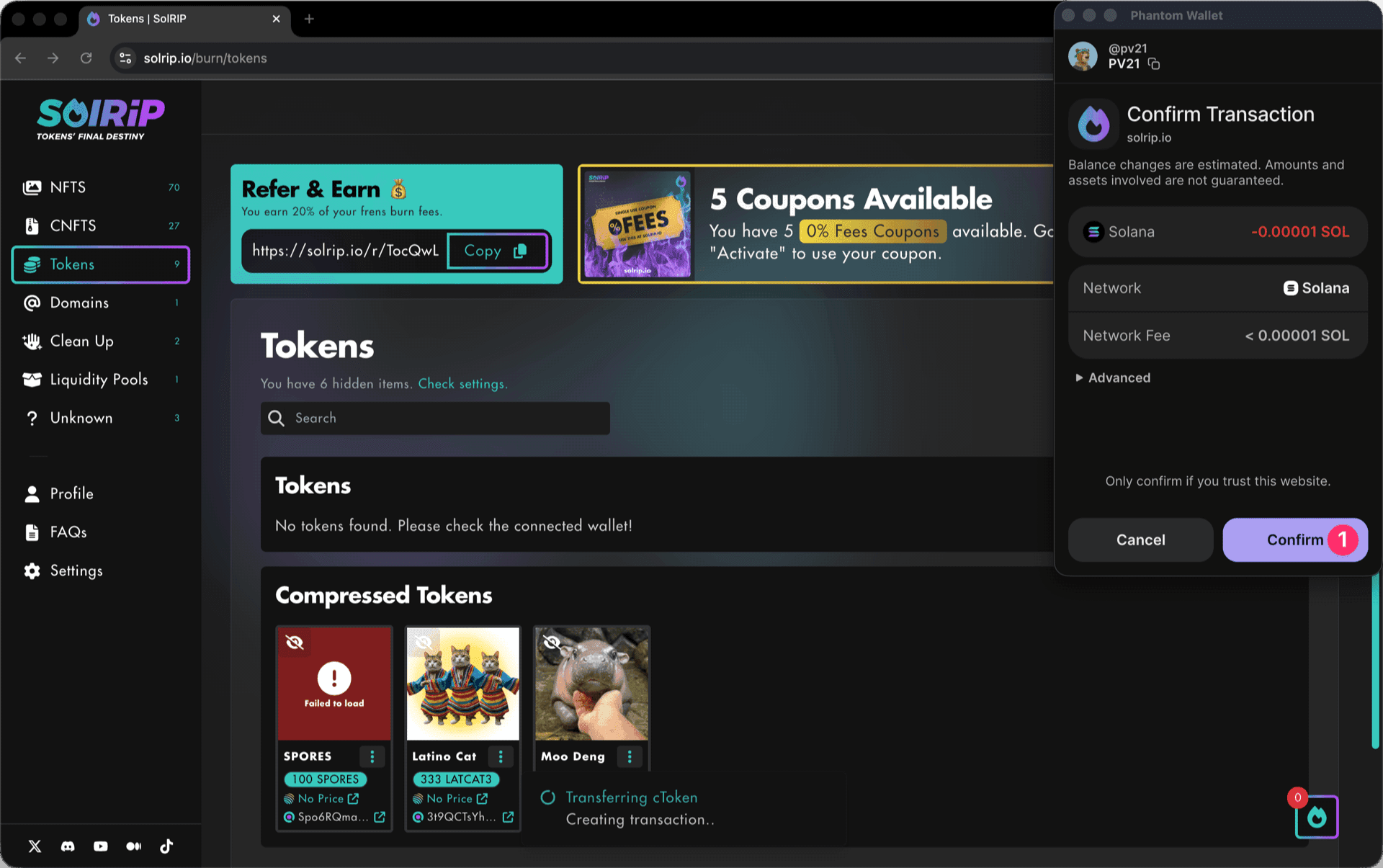Click browser Forward arrow
The width and height of the screenshot is (1383, 868).
pyautogui.click(x=53, y=58)
